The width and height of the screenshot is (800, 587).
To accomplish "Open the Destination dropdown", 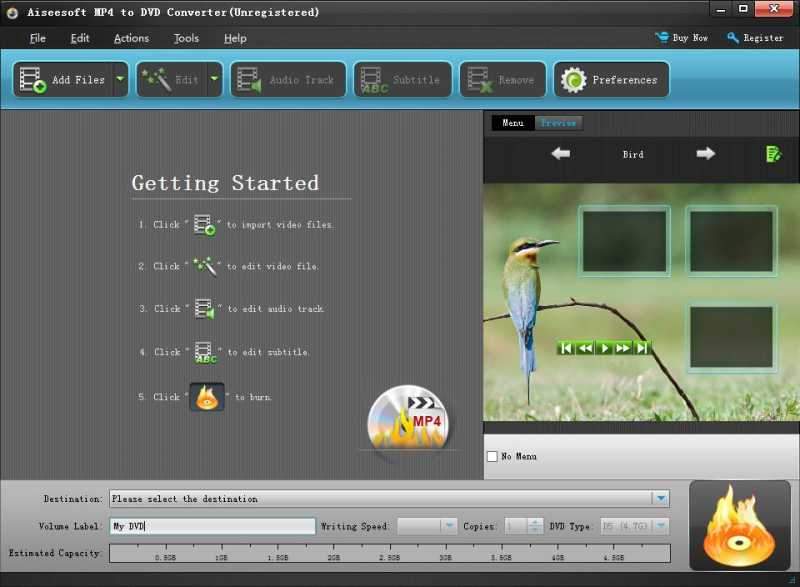I will coord(661,497).
